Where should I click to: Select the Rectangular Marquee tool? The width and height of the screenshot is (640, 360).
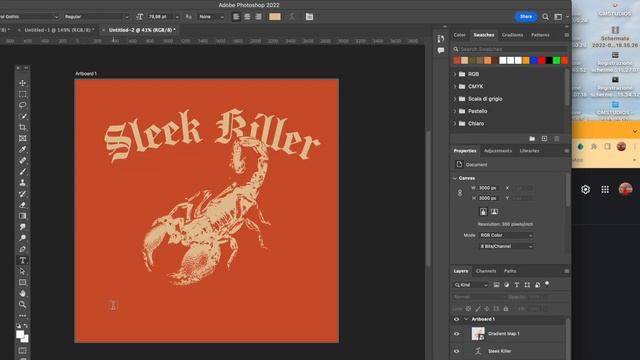22,94
